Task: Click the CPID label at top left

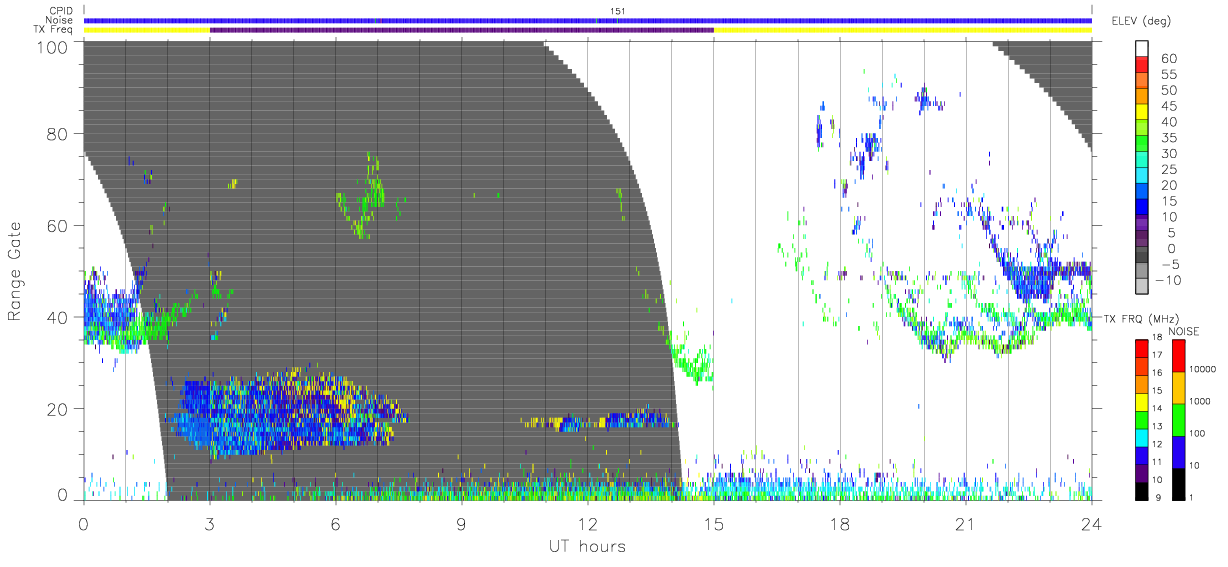Action: [62, 10]
